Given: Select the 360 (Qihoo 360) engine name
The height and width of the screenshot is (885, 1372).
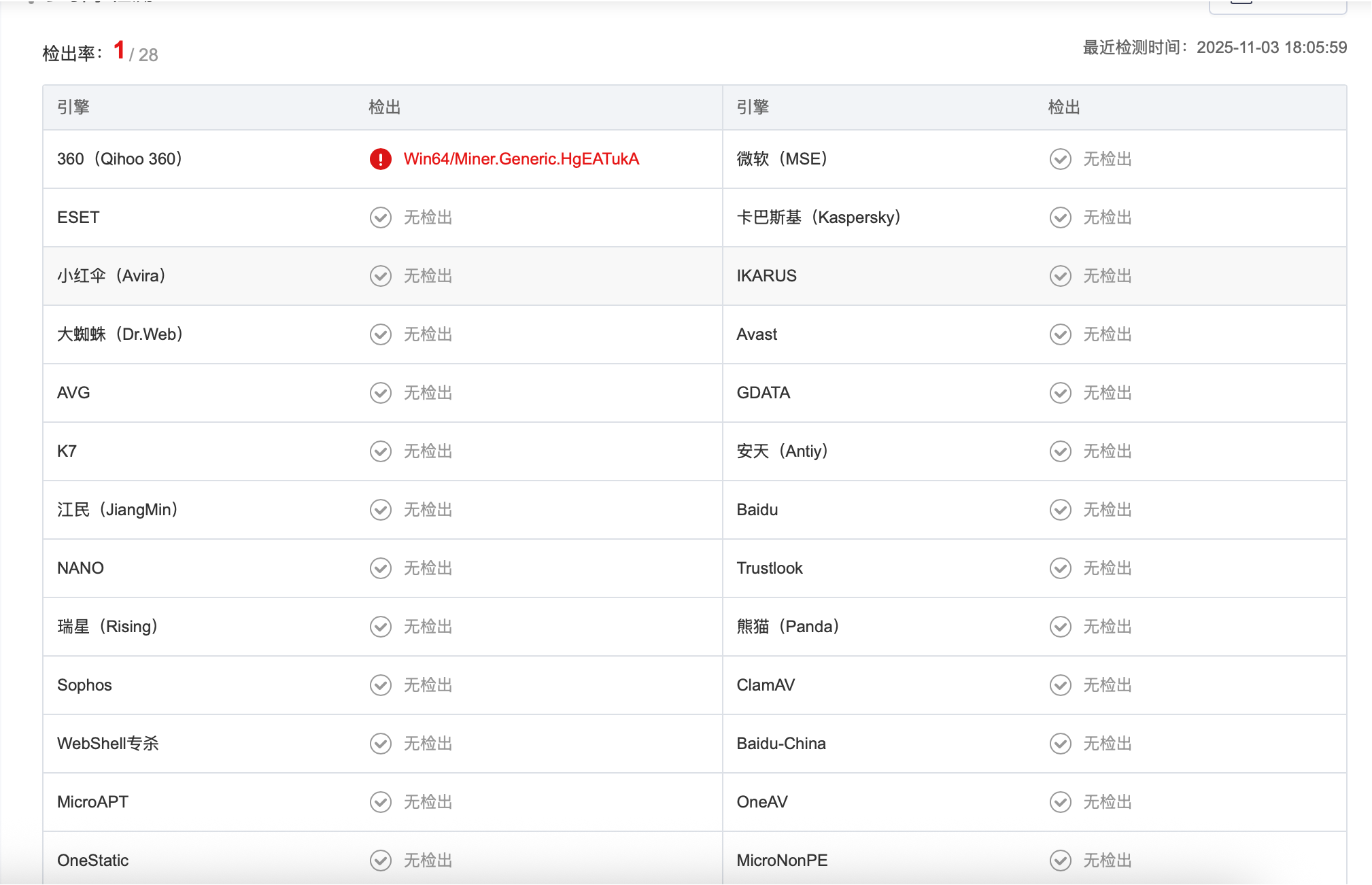Looking at the screenshot, I should (120, 159).
